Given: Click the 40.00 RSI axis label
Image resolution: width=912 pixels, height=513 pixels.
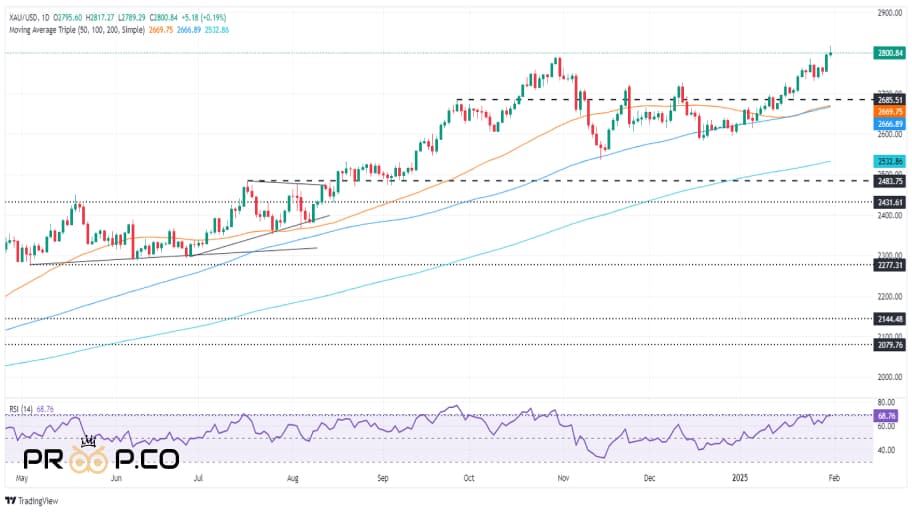Looking at the screenshot, I should [886, 450].
